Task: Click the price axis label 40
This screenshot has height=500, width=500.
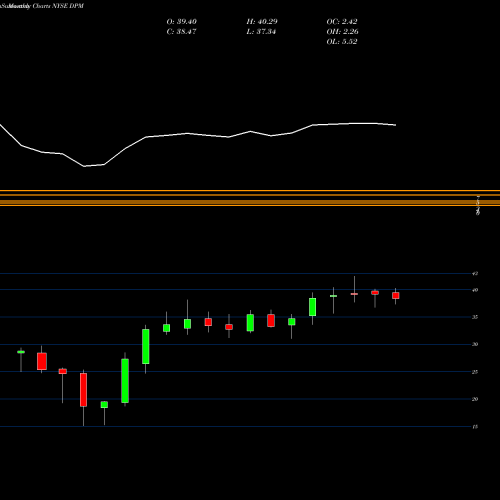Action: point(475,290)
